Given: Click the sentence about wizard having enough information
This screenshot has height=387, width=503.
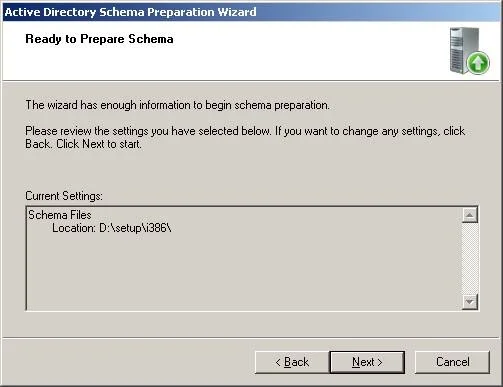Looking at the screenshot, I should tap(177, 105).
